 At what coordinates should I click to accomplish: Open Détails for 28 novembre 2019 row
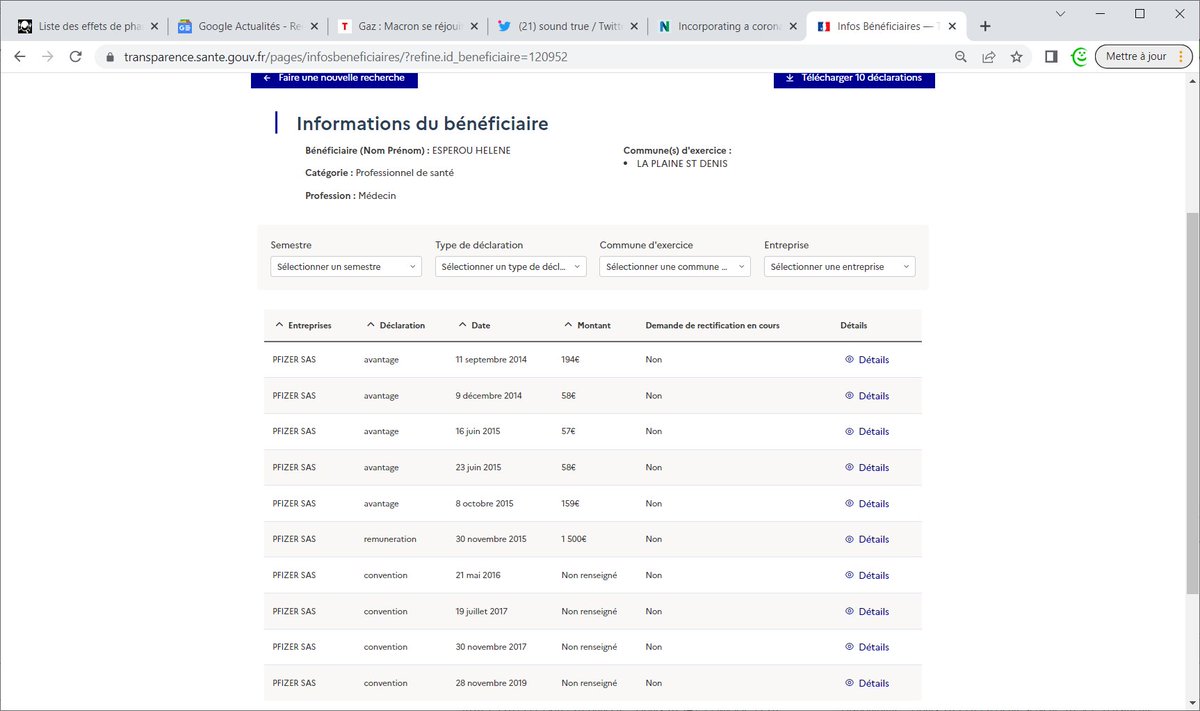point(867,684)
